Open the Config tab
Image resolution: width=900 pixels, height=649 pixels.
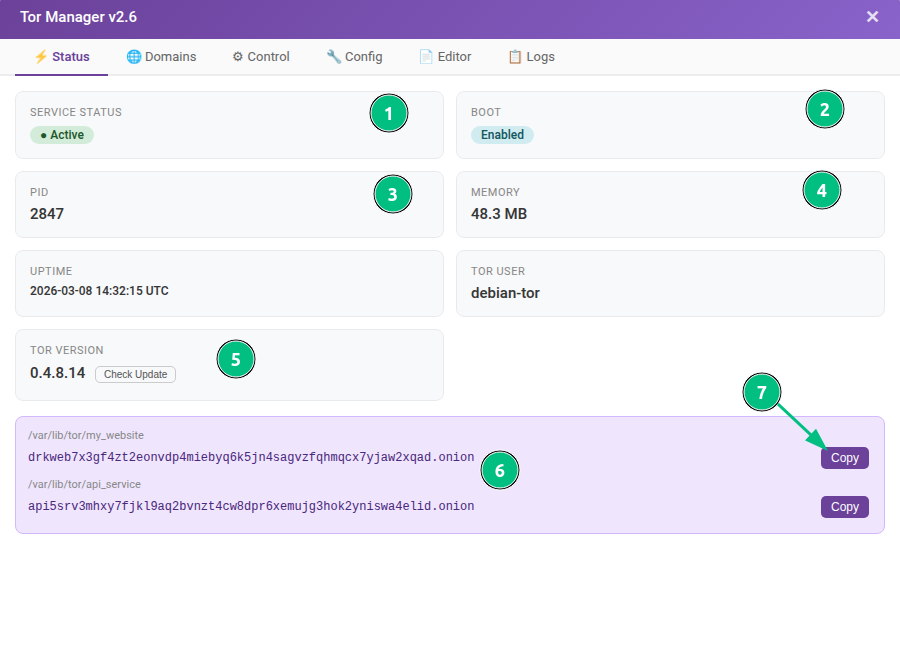pyautogui.click(x=354, y=56)
